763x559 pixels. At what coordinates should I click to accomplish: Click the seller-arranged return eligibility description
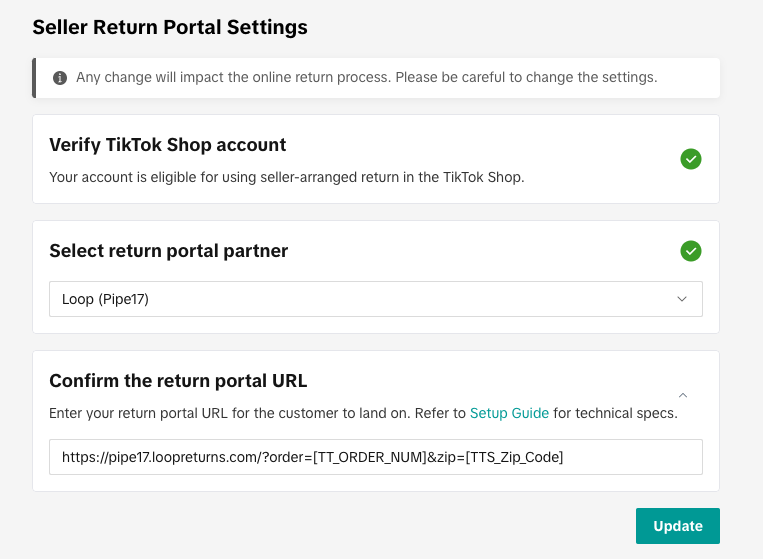[287, 177]
